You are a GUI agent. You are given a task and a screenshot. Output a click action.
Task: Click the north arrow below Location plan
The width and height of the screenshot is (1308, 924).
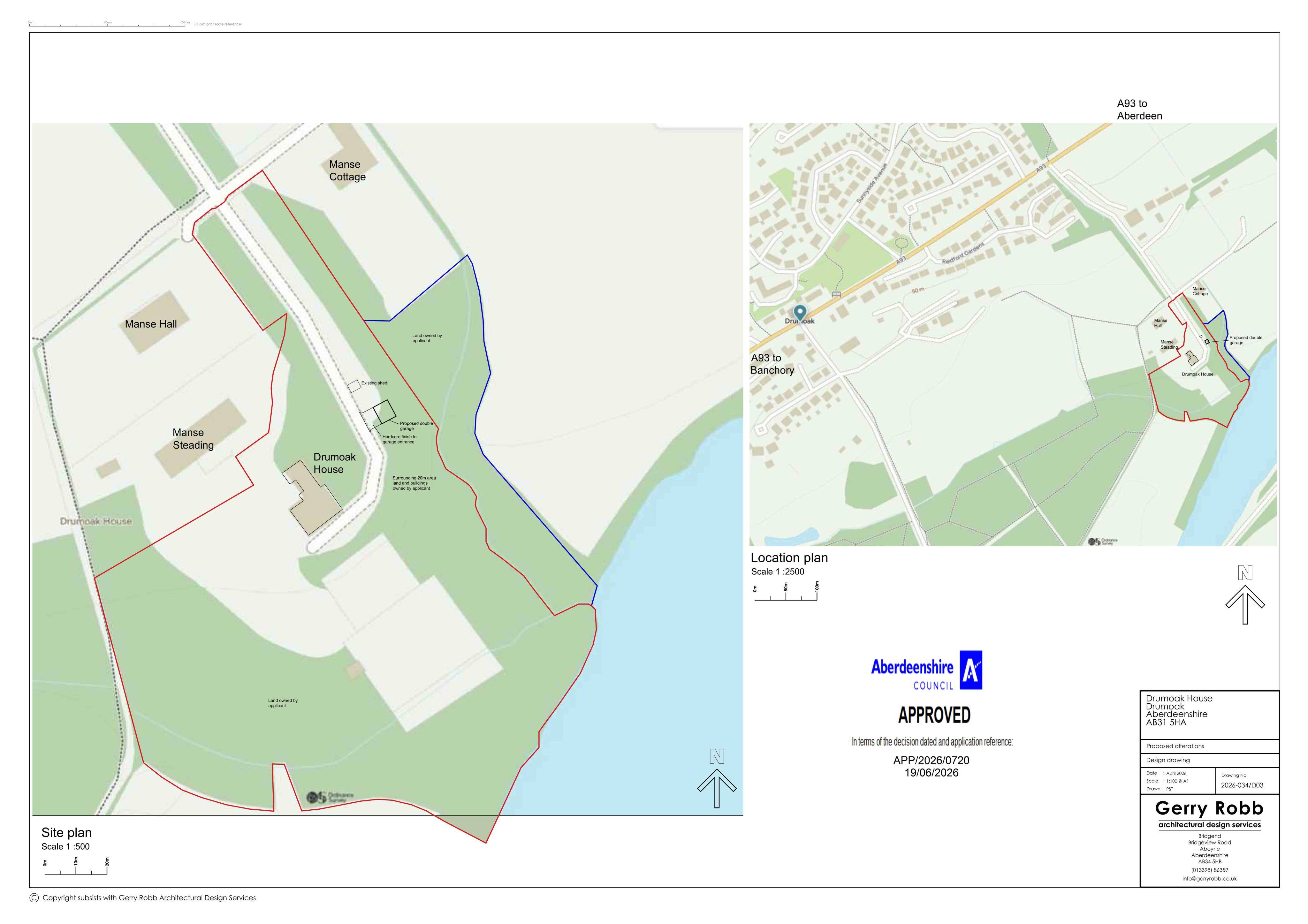point(1245,594)
